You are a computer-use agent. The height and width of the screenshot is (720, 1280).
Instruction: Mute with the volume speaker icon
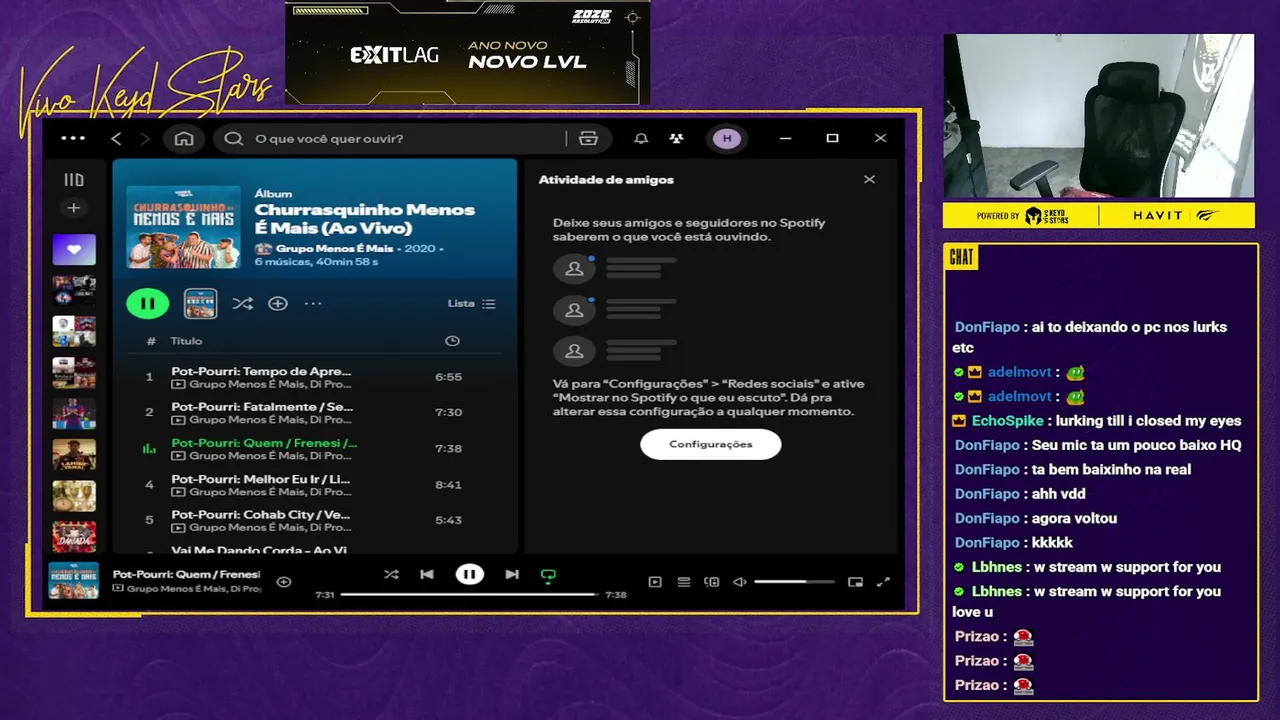pyautogui.click(x=740, y=581)
